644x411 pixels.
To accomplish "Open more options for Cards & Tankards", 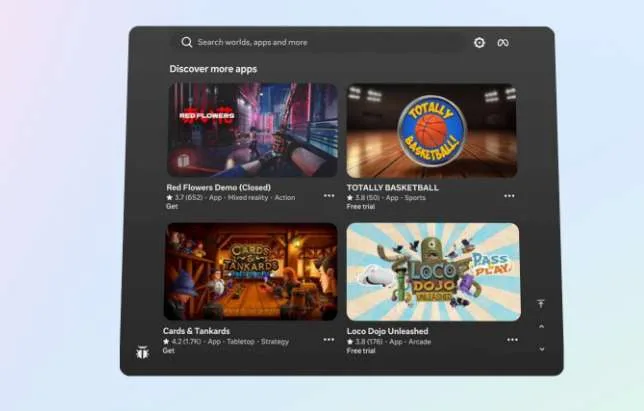I will click(329, 340).
